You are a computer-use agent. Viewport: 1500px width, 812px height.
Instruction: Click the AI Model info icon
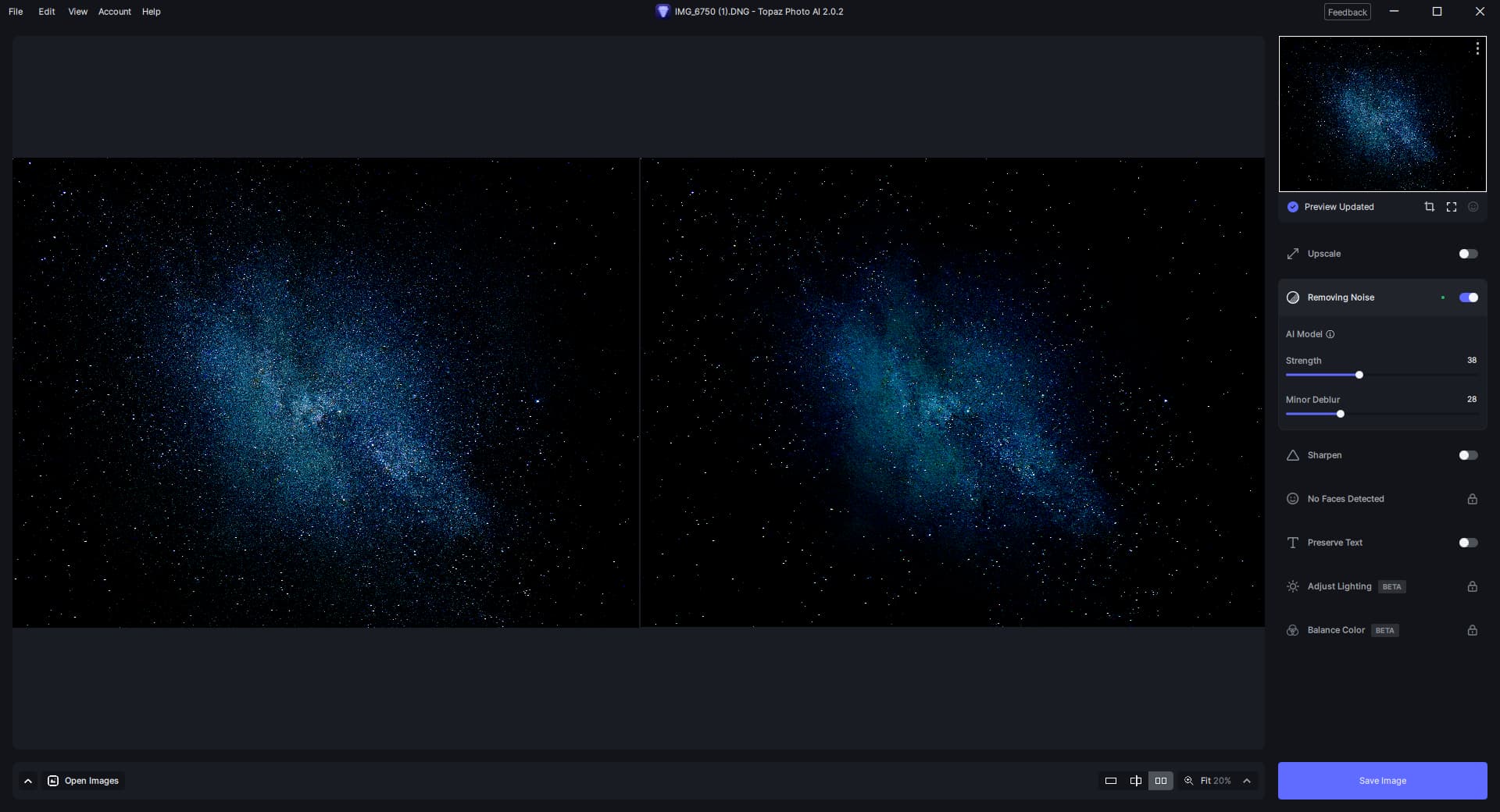(1330, 334)
